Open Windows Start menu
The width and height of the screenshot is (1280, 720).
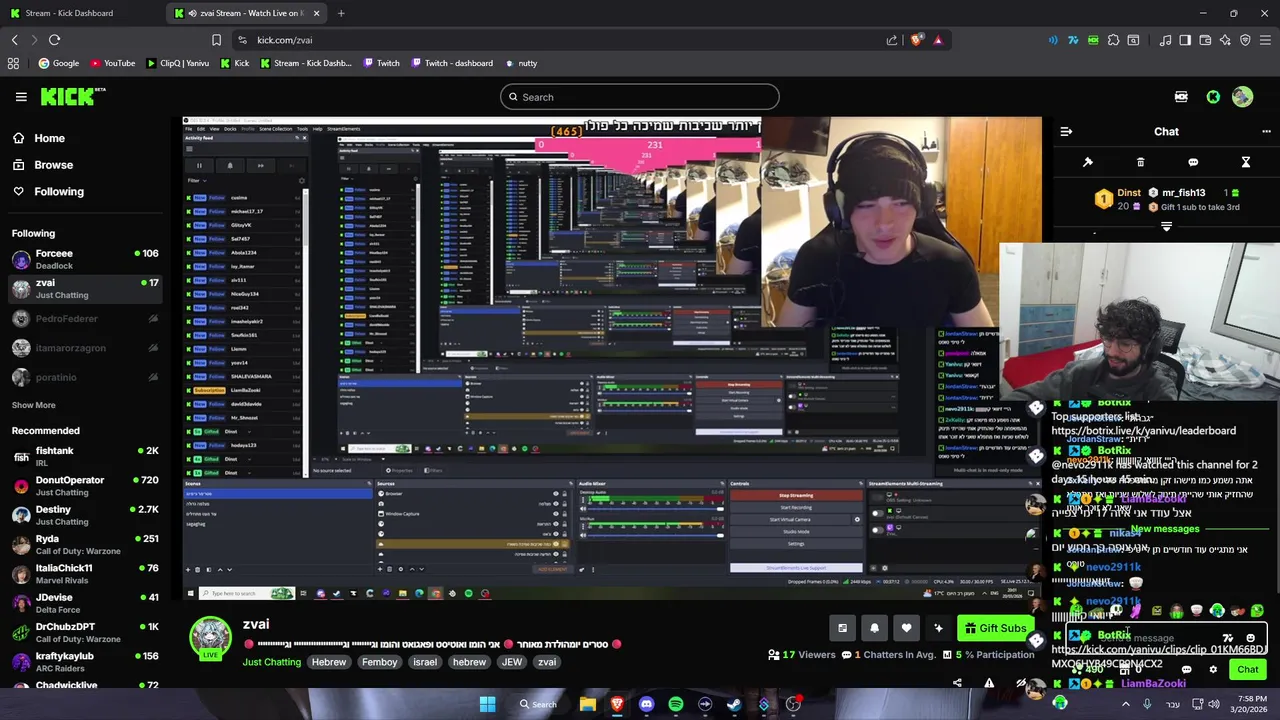(x=487, y=704)
